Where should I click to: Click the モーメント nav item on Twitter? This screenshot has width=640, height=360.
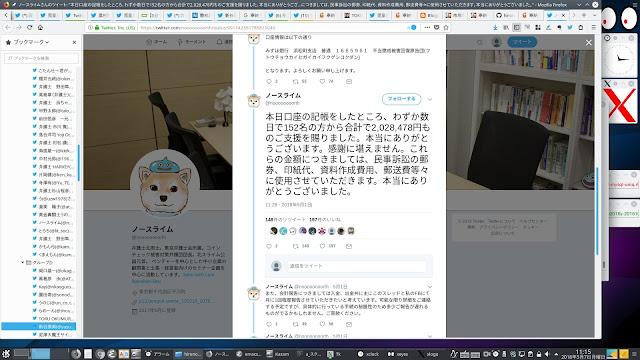coord(192,42)
